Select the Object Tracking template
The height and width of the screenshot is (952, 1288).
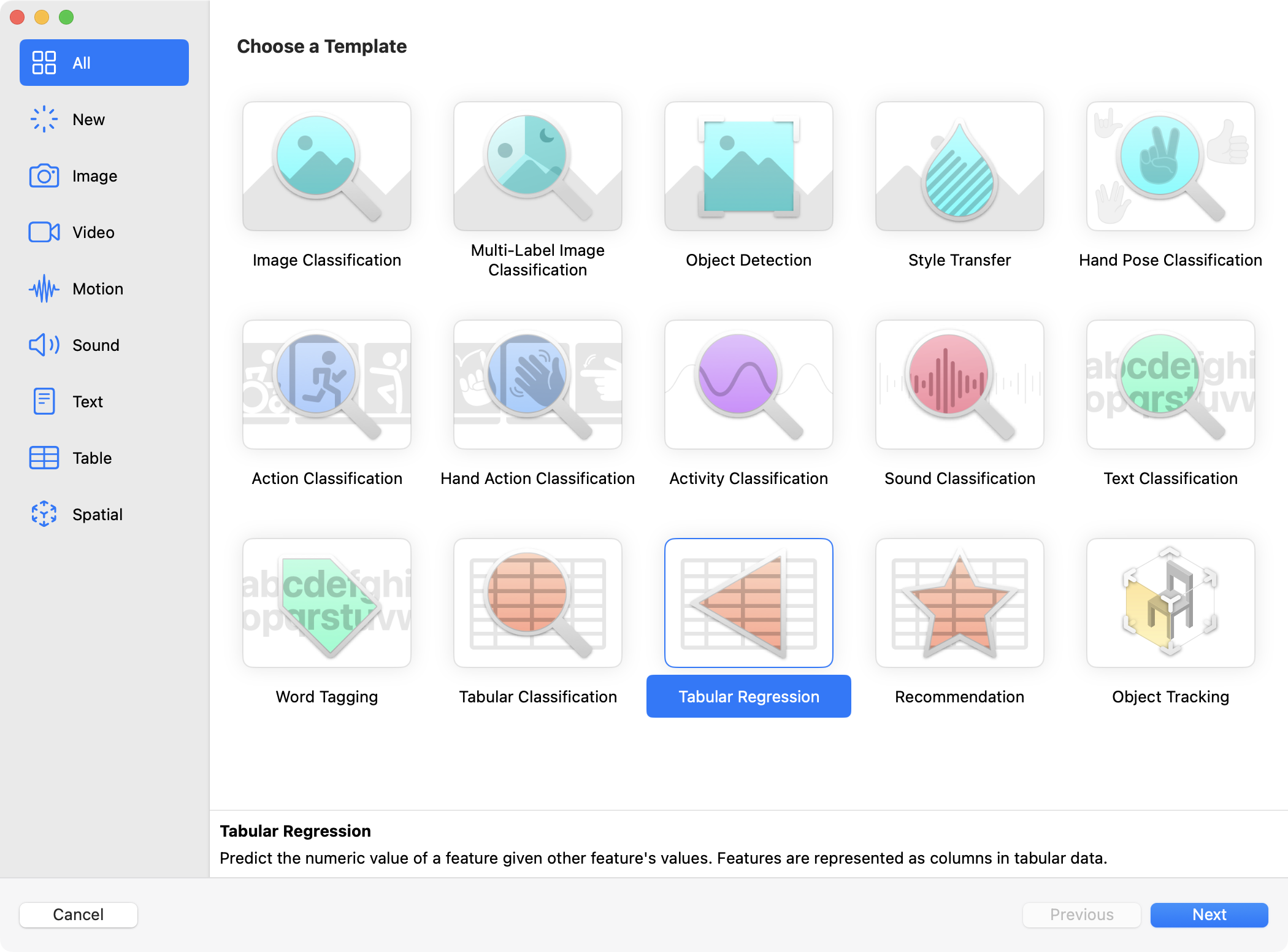1170,603
